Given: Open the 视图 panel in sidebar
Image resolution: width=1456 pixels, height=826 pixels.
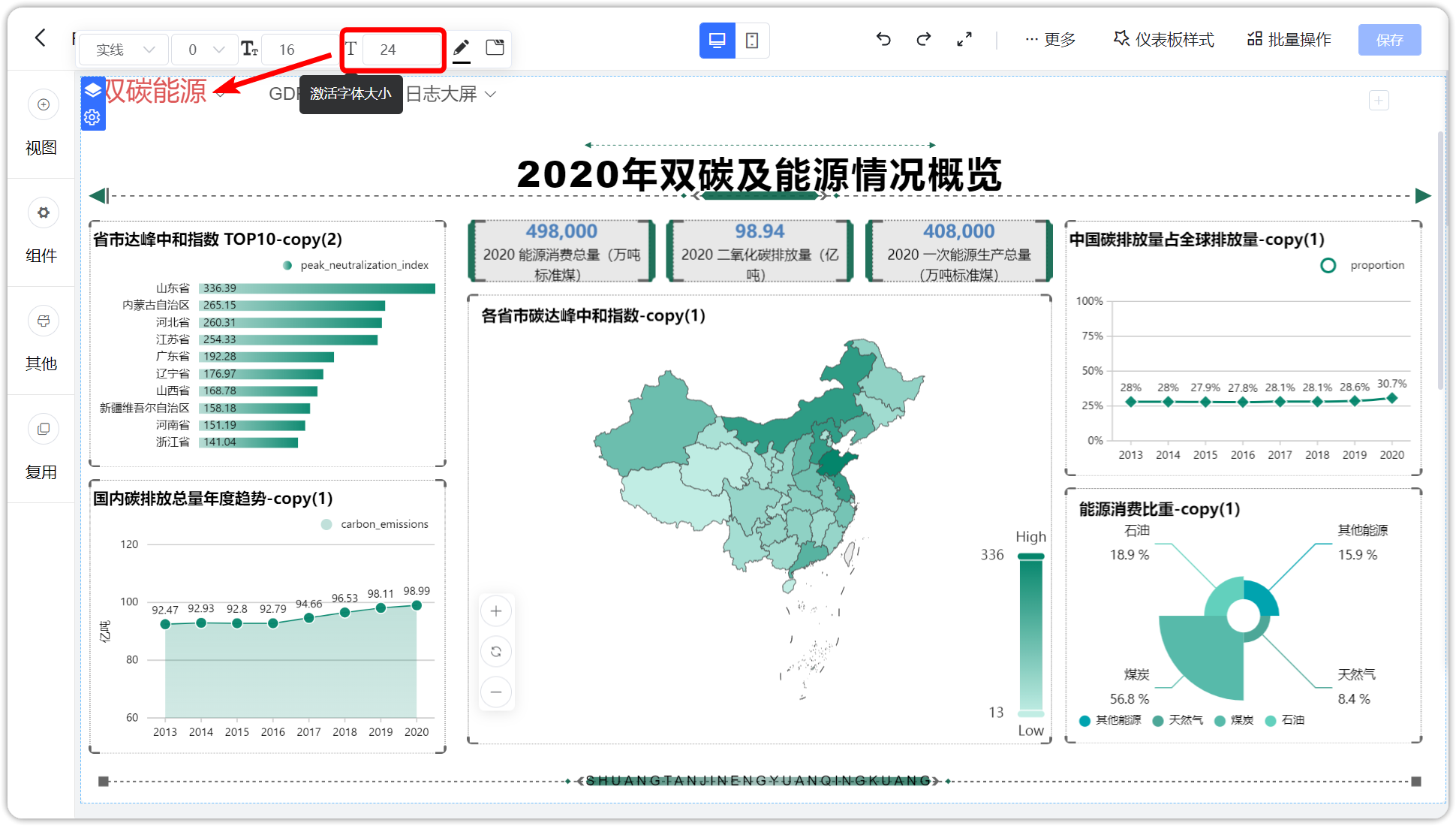Looking at the screenshot, I should pyautogui.click(x=41, y=123).
